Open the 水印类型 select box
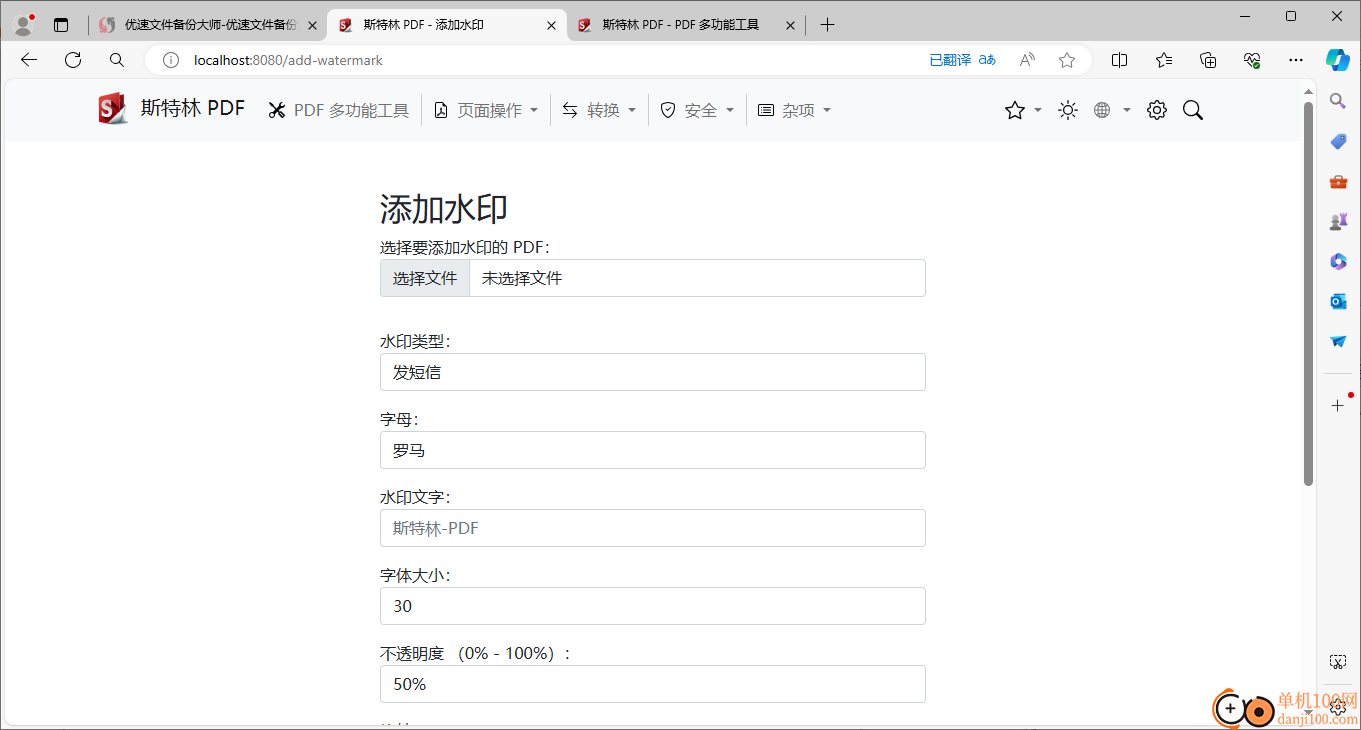The height and width of the screenshot is (730, 1361). click(652, 372)
